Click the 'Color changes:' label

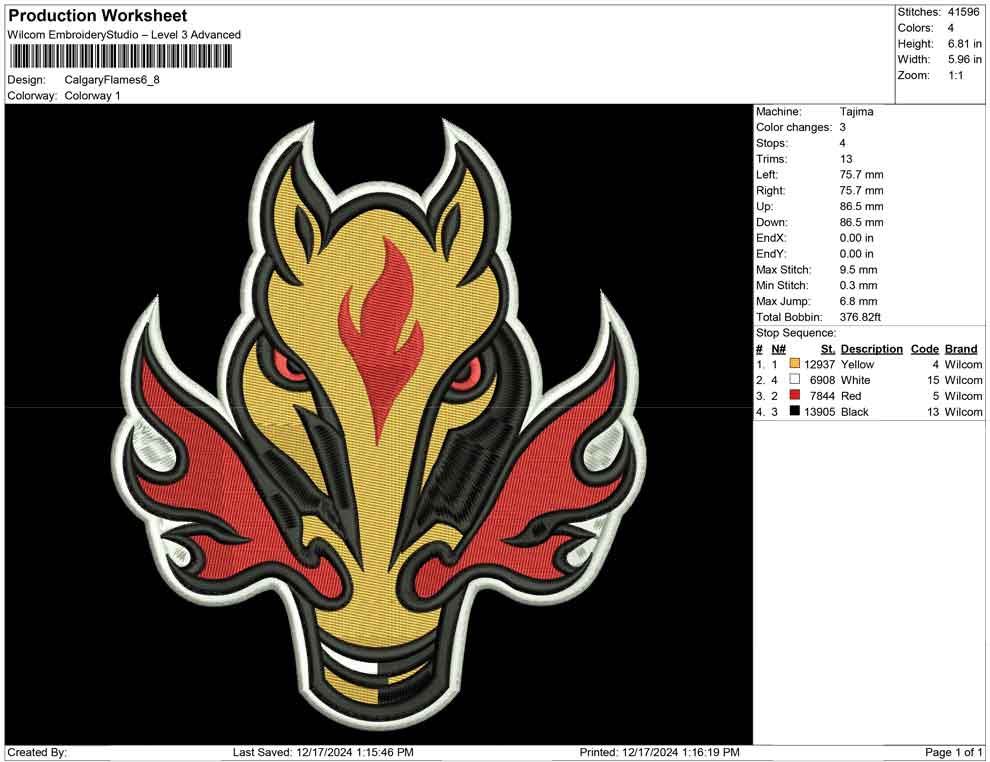(x=794, y=127)
